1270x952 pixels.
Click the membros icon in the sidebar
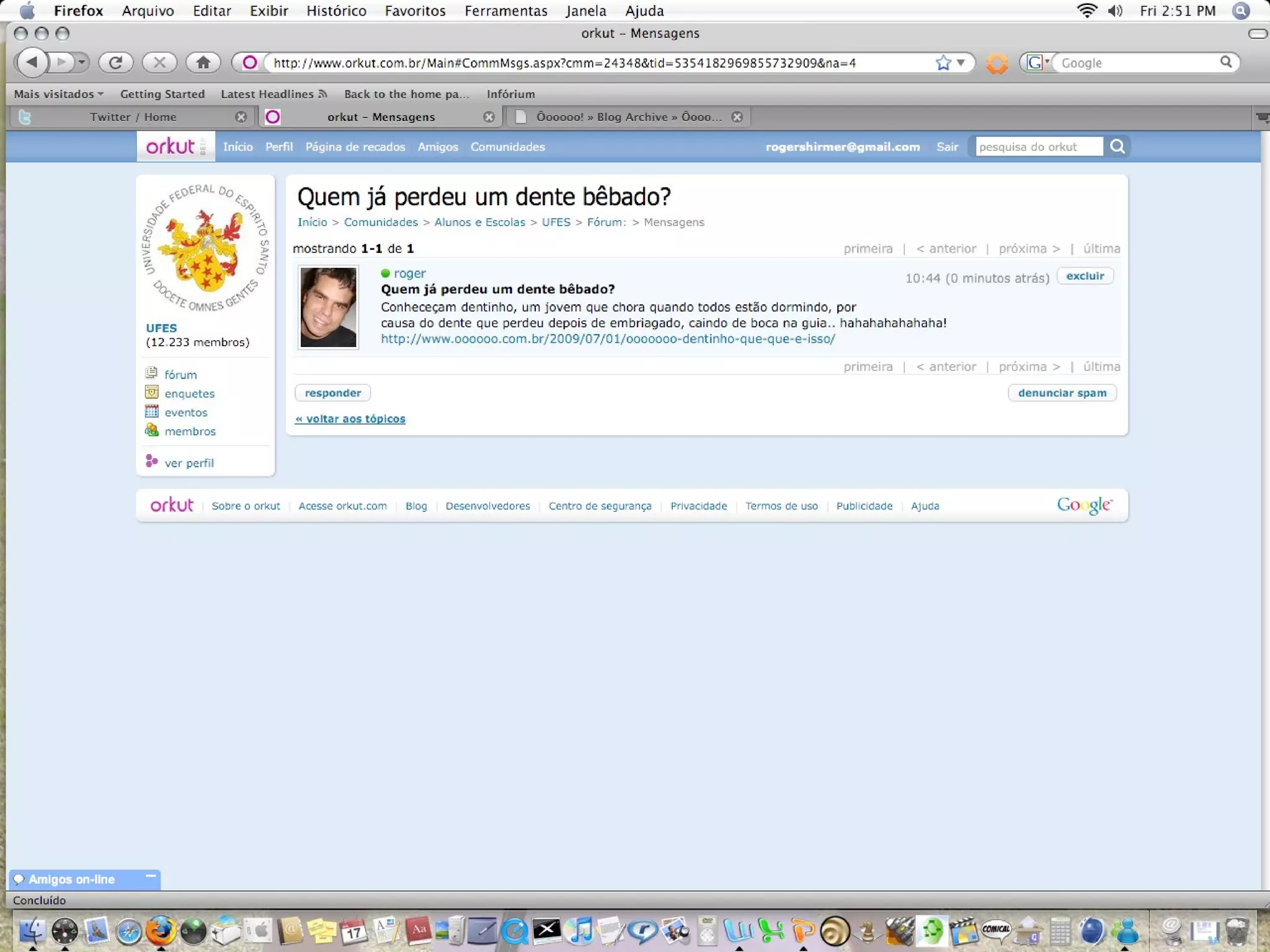click(151, 430)
